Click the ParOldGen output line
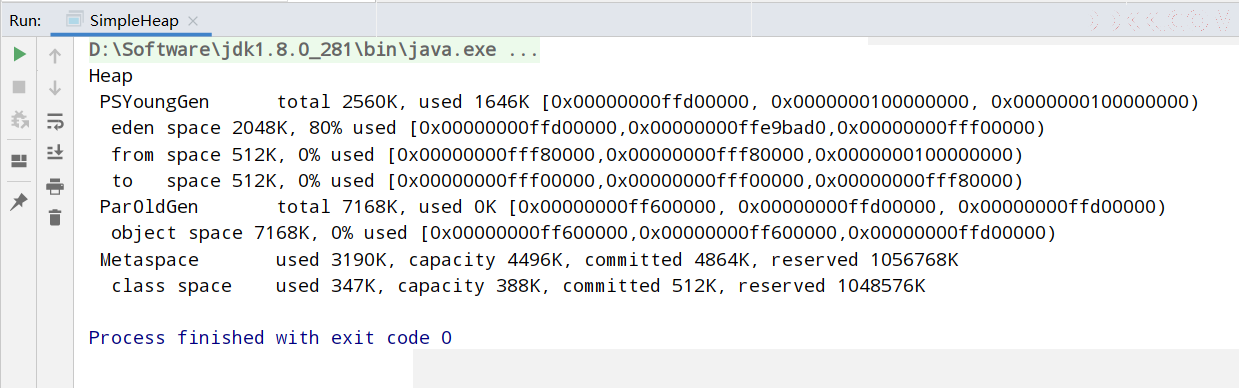 (633, 207)
